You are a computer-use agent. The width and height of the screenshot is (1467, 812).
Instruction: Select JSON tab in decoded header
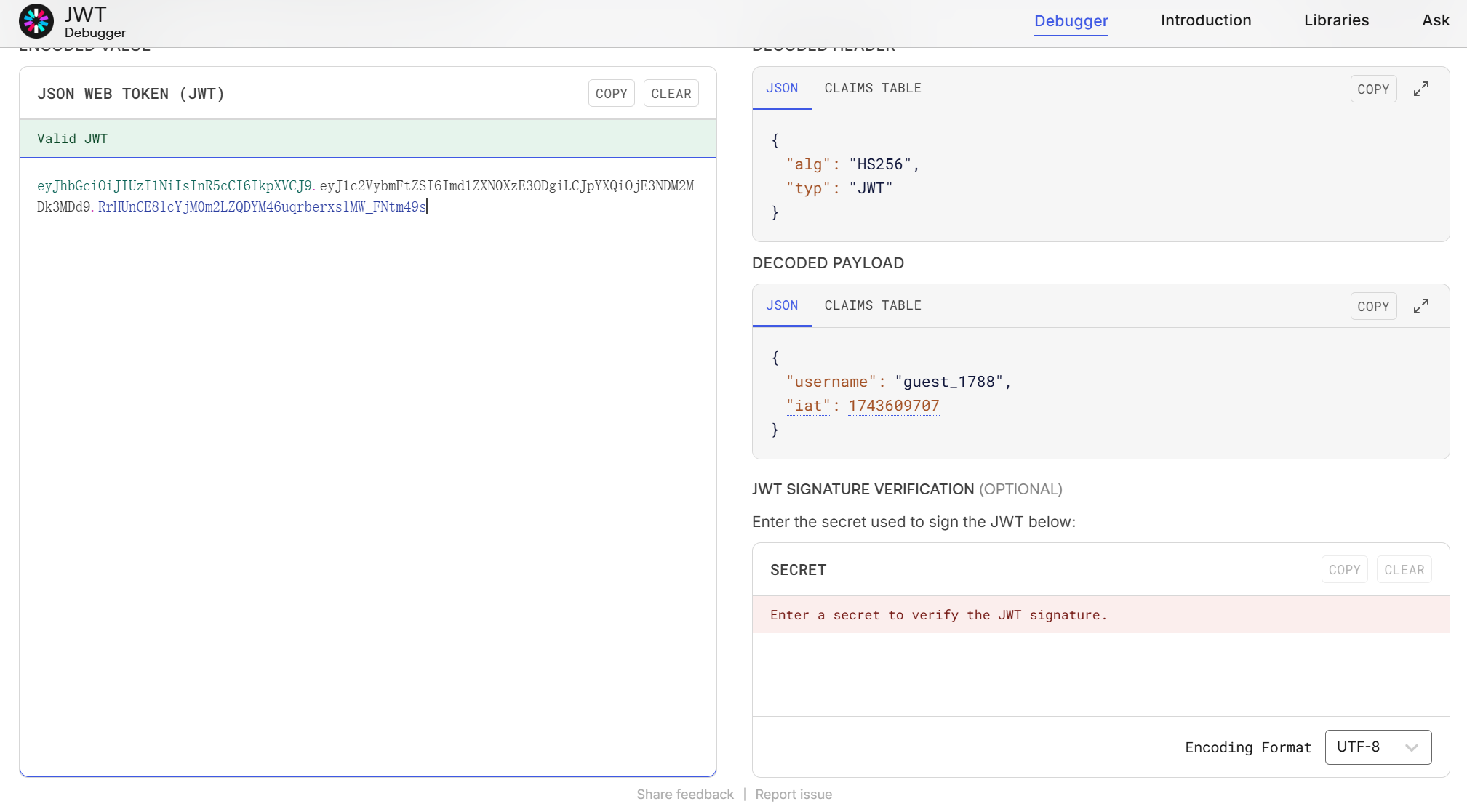782,88
